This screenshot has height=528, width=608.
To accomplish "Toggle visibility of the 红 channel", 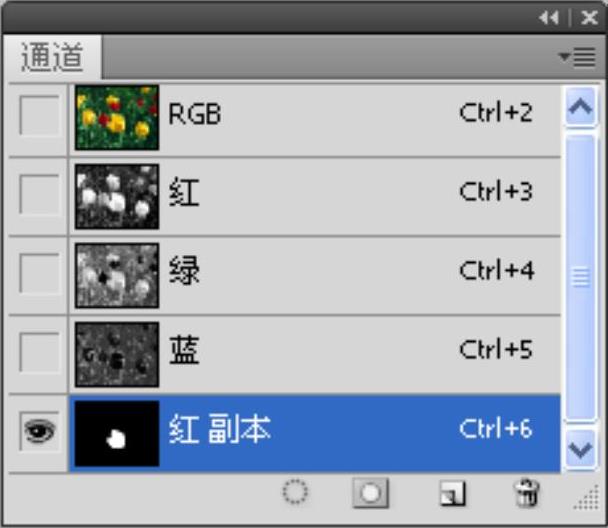I will tap(39, 194).
